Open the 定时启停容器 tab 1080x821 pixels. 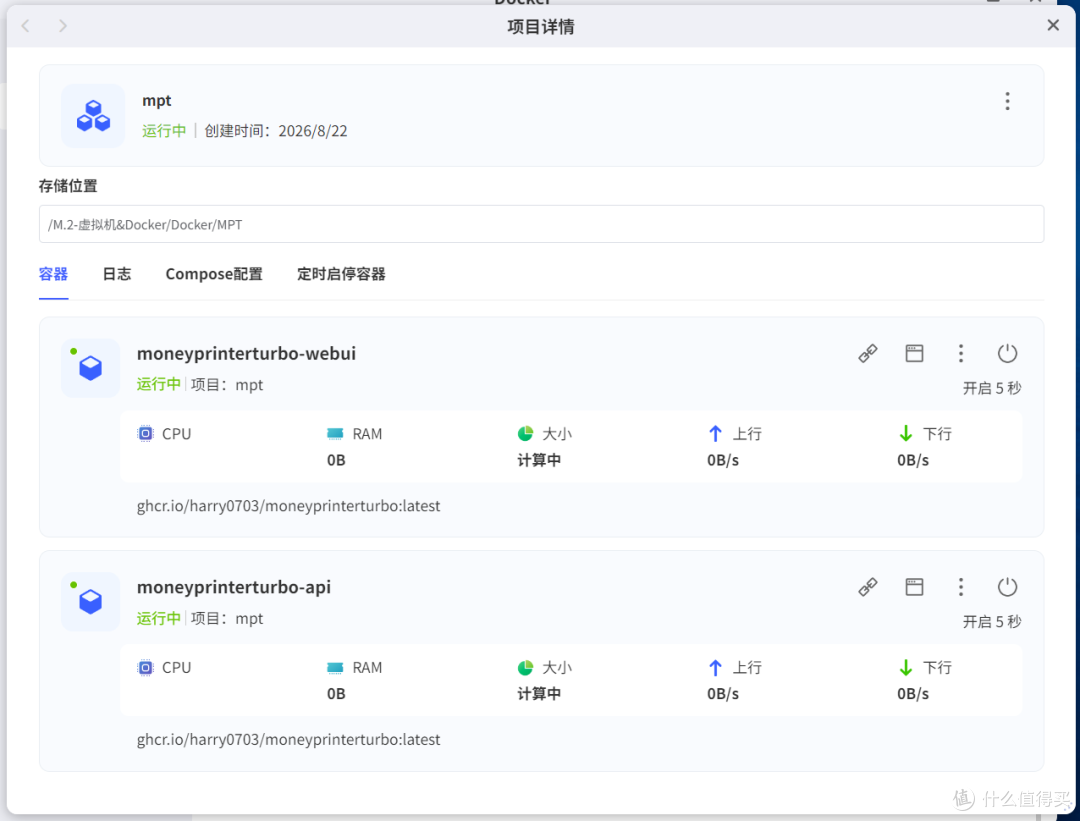point(341,274)
